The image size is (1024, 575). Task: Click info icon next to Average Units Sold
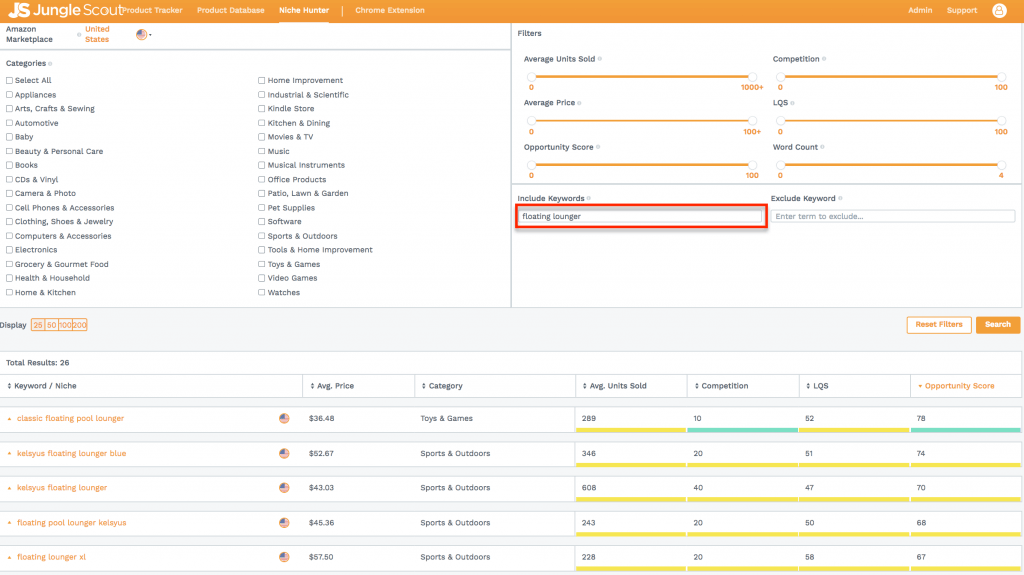click(x=600, y=59)
